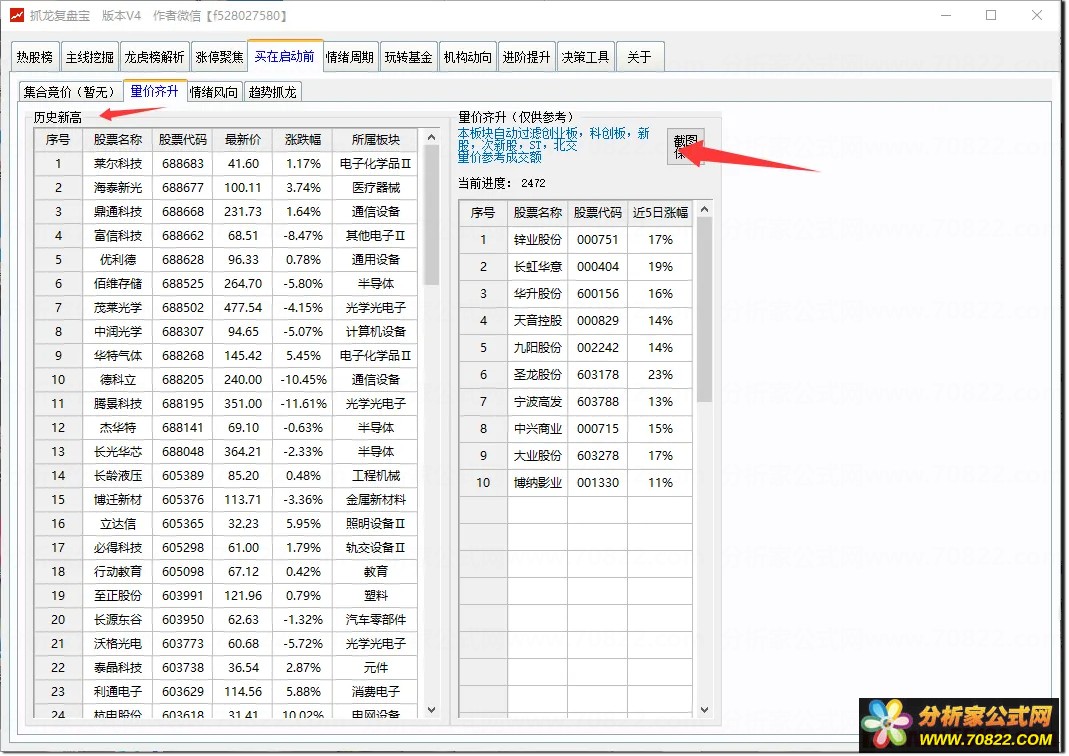Select 圣龙股份 row in right table
Viewport: 1069px width, 756px height.
[x=537, y=375]
